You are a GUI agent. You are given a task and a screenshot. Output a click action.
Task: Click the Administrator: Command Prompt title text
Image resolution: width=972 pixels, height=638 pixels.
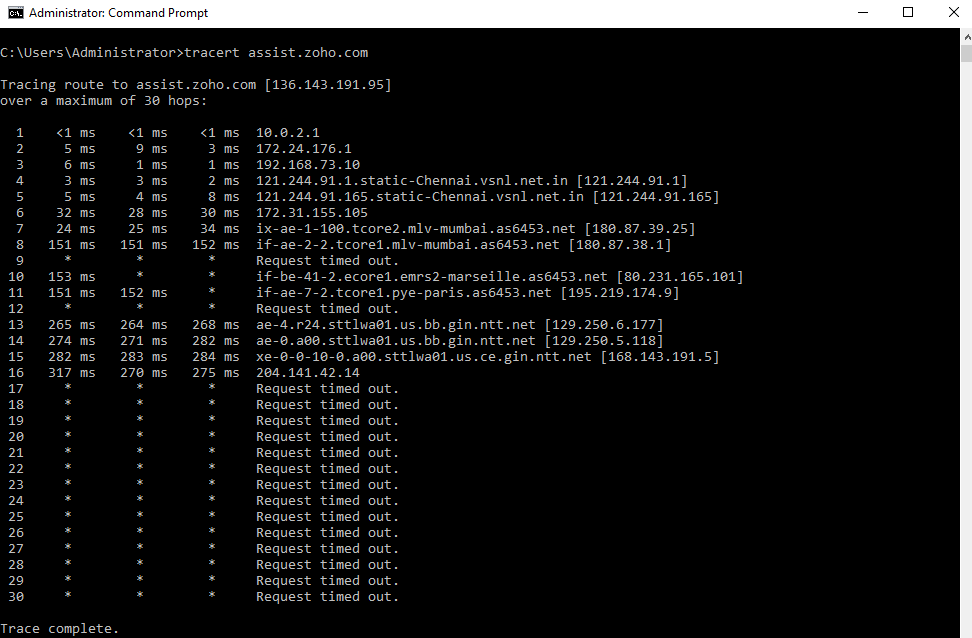click(x=118, y=13)
